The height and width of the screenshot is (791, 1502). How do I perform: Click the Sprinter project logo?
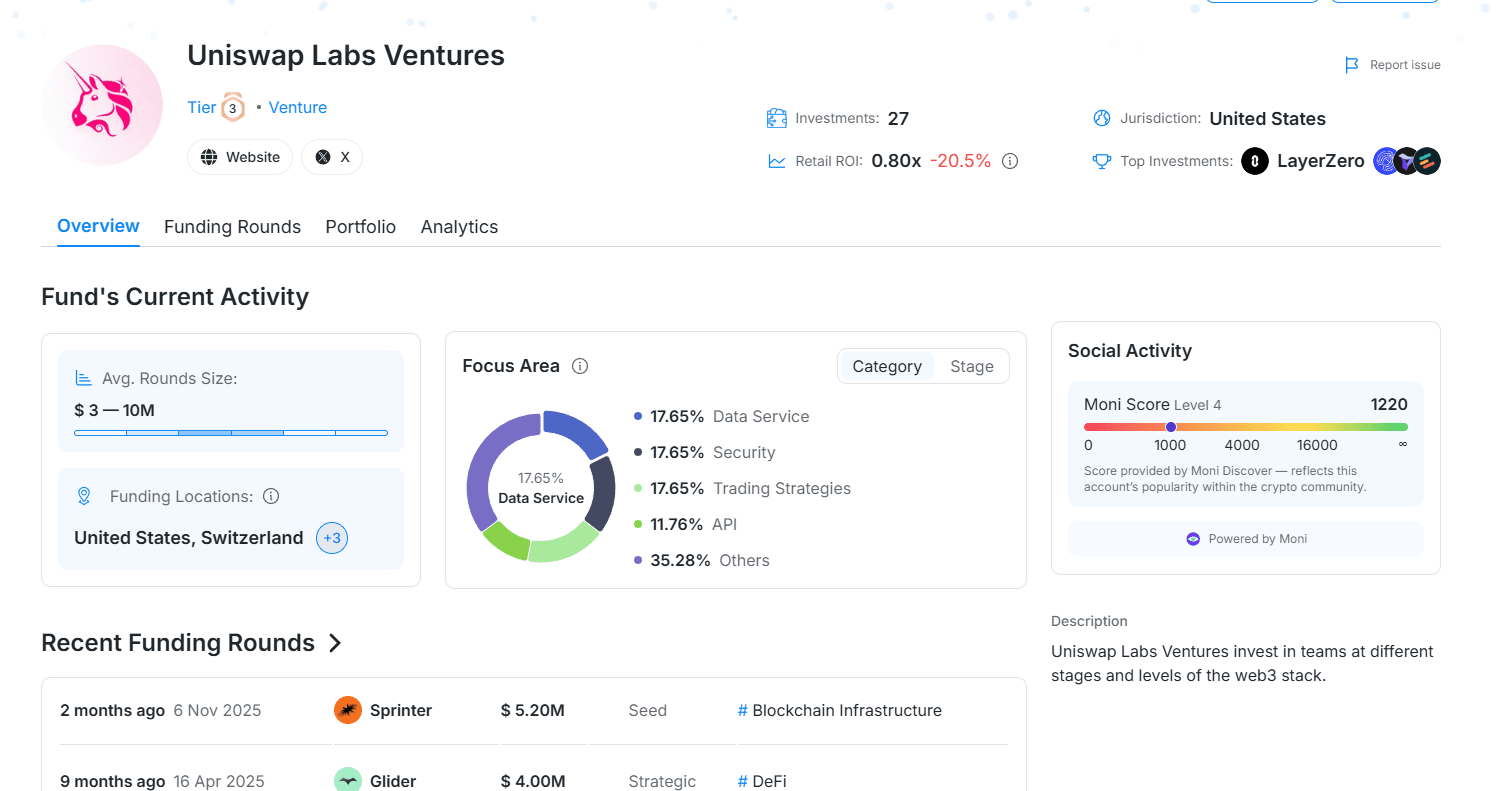tap(347, 710)
